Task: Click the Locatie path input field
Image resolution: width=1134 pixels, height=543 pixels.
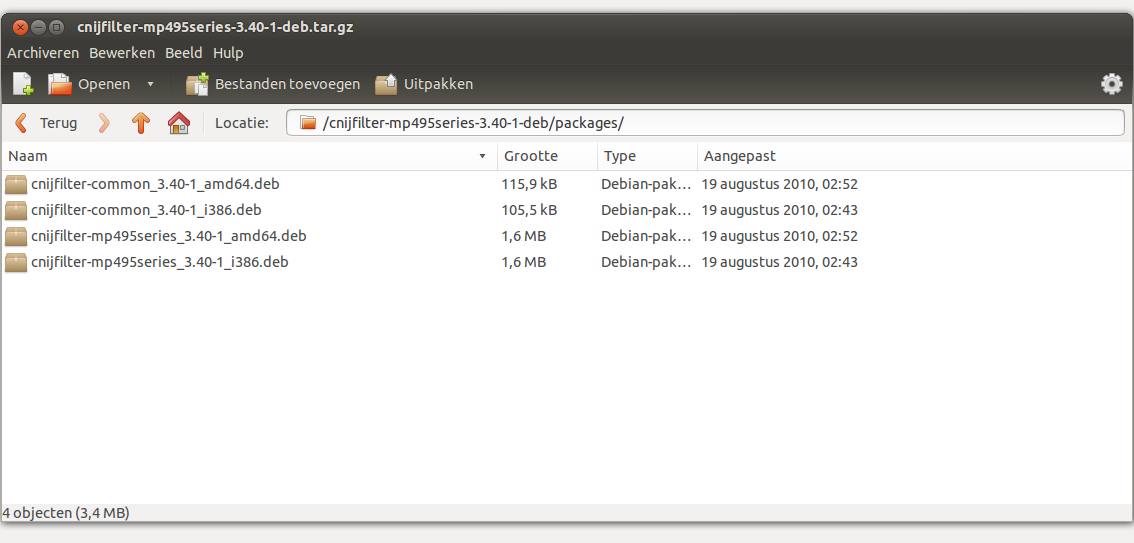Action: click(705, 123)
